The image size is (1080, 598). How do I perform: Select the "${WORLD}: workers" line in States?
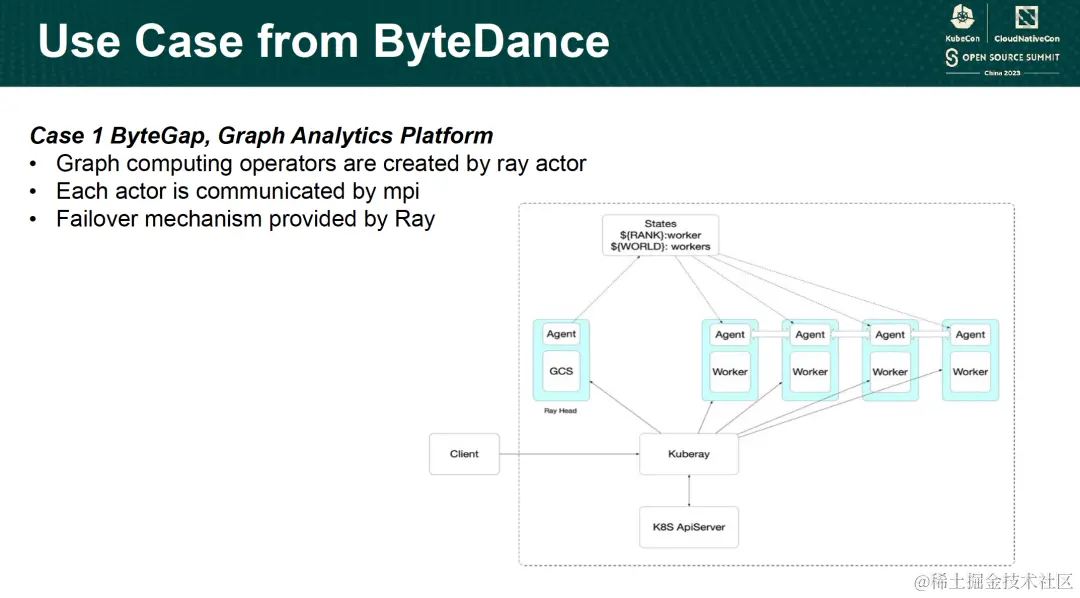(661, 246)
